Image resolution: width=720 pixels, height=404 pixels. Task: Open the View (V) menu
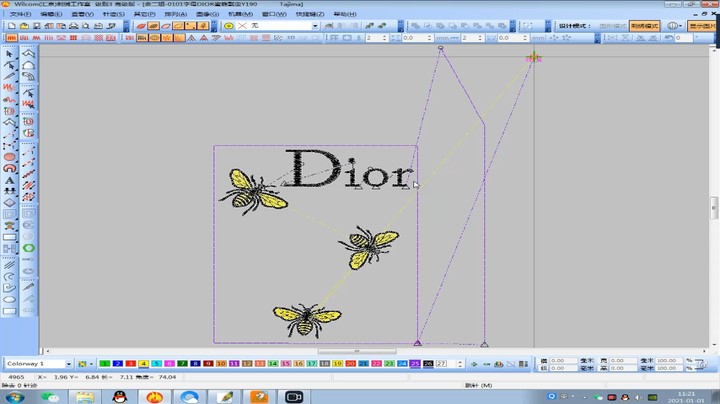click(x=82, y=14)
